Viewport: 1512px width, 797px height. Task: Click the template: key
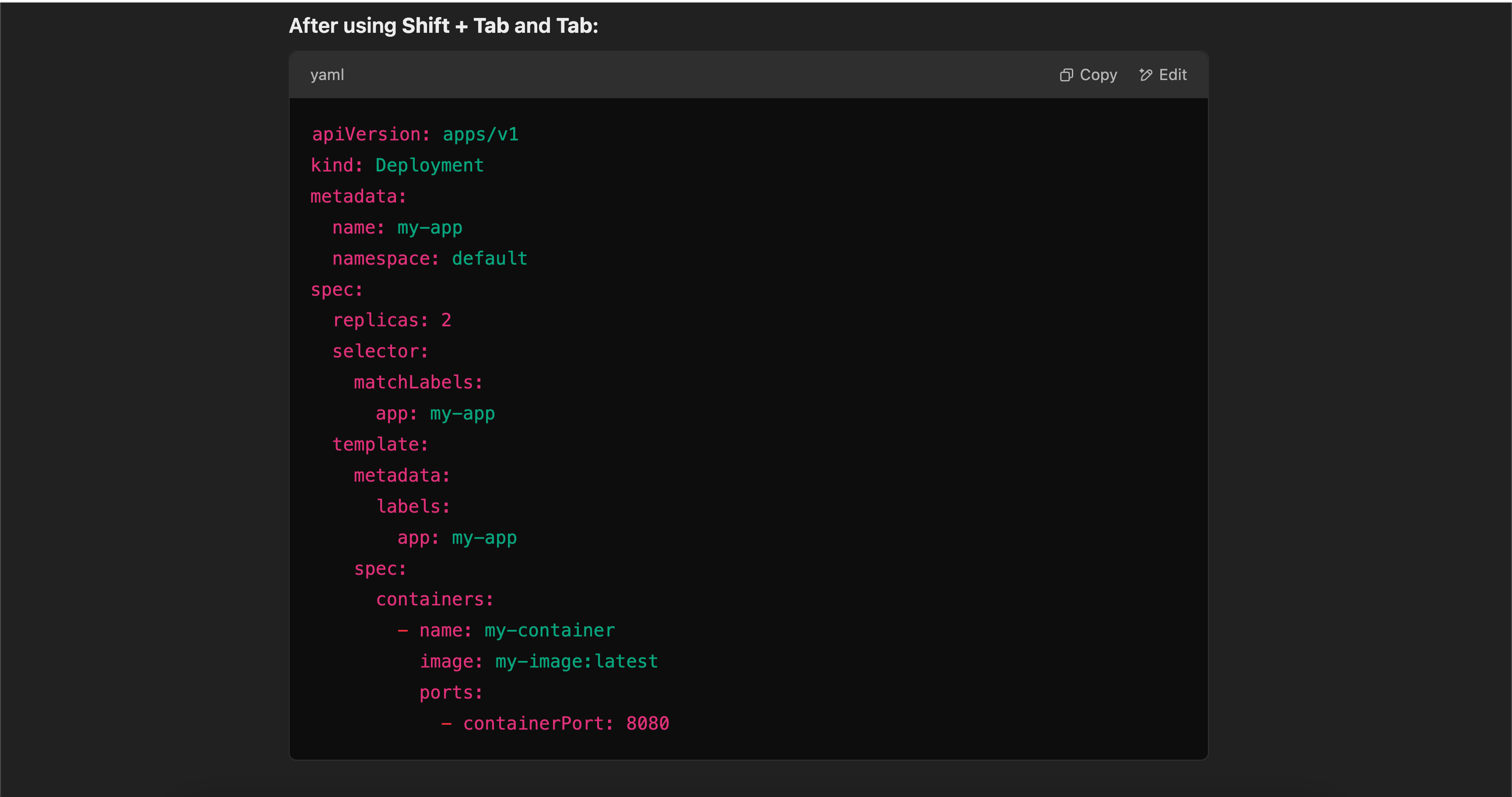(380, 445)
